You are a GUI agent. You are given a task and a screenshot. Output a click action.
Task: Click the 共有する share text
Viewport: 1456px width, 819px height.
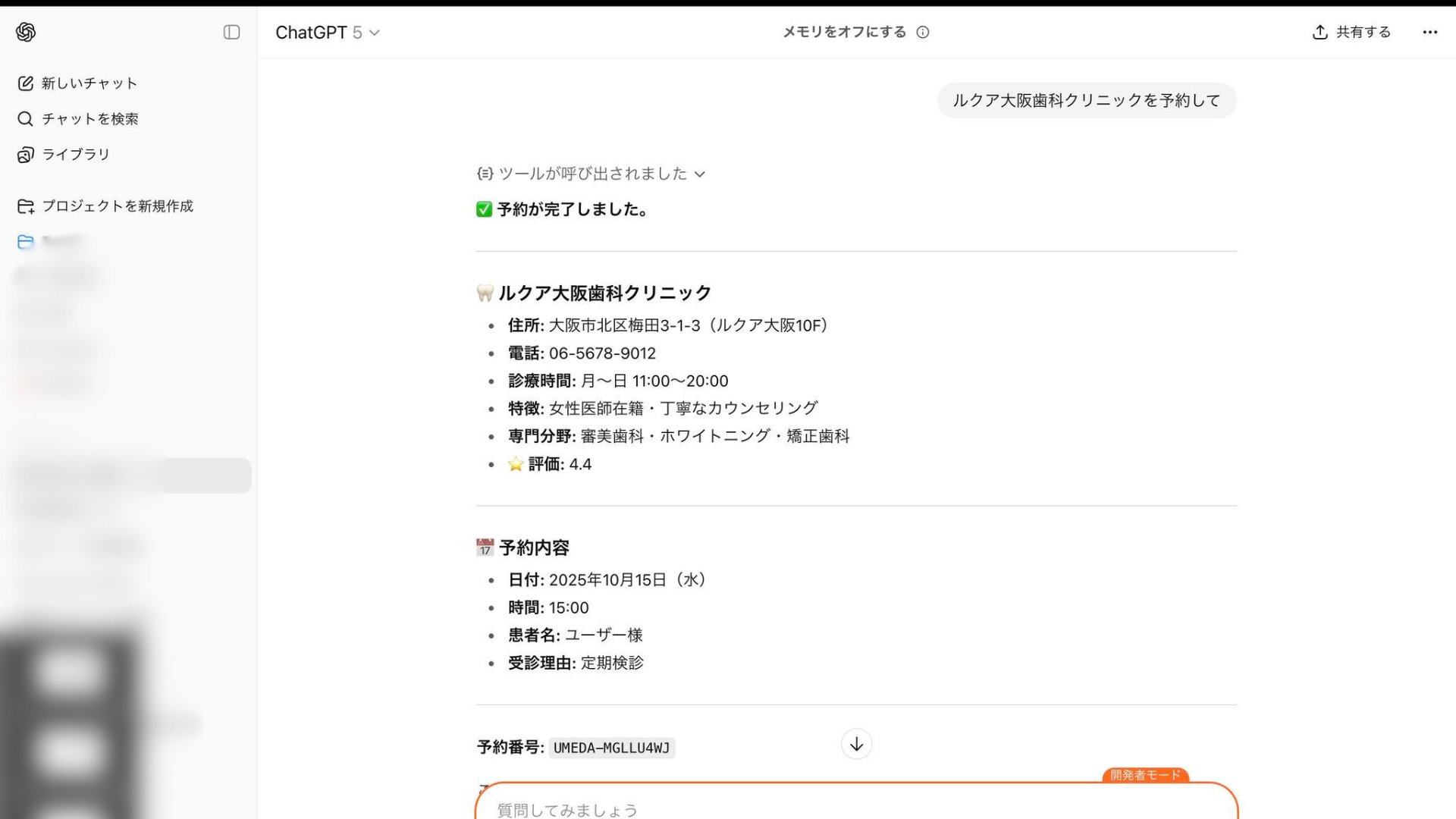tap(1363, 32)
